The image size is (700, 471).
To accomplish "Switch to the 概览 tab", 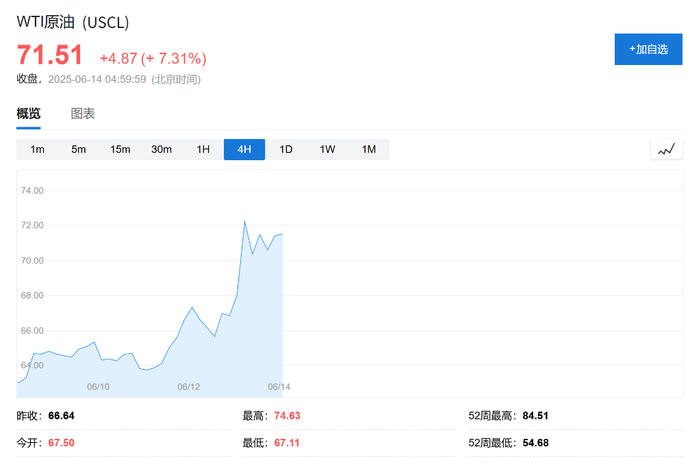I will pyautogui.click(x=29, y=114).
